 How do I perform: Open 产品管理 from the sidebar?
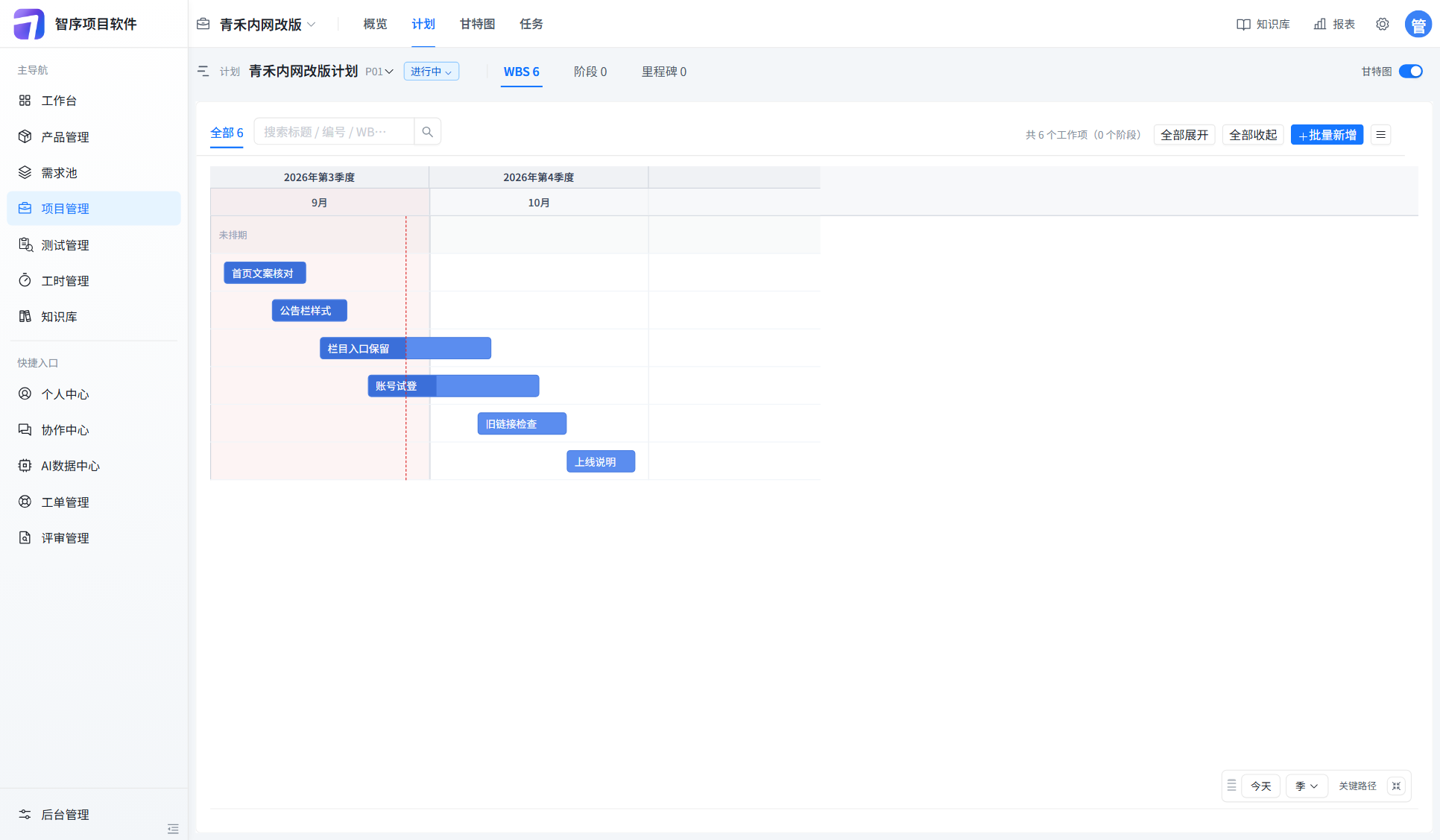click(x=94, y=137)
